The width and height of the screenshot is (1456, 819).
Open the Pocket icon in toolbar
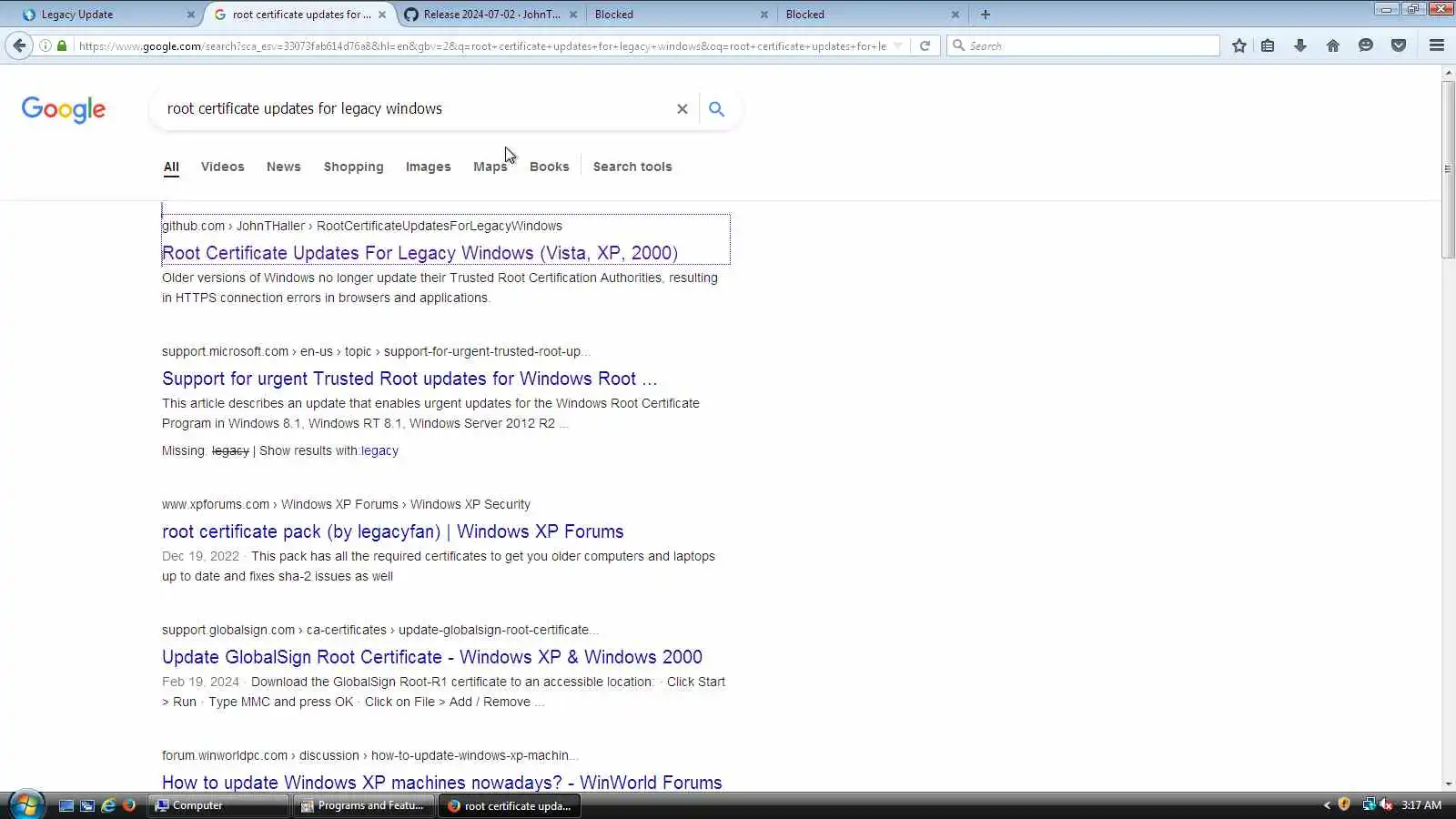tap(1399, 45)
